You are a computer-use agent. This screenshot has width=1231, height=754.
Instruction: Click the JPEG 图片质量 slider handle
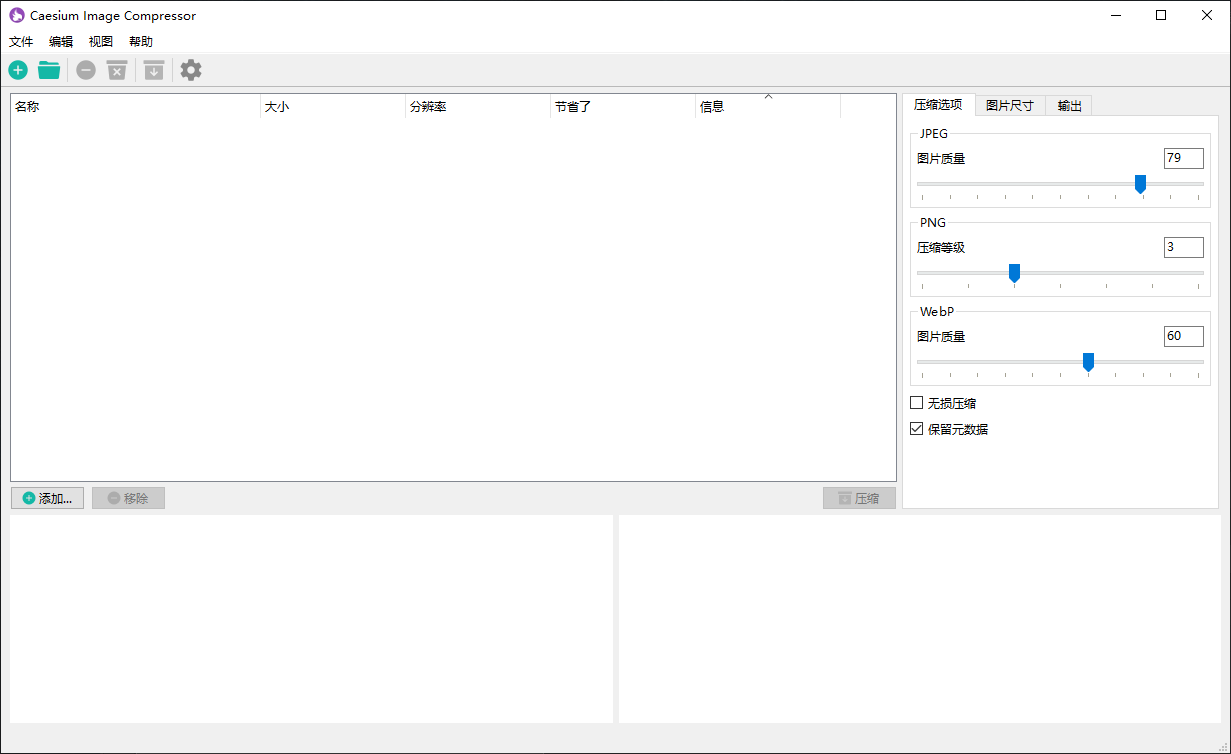(x=1140, y=184)
